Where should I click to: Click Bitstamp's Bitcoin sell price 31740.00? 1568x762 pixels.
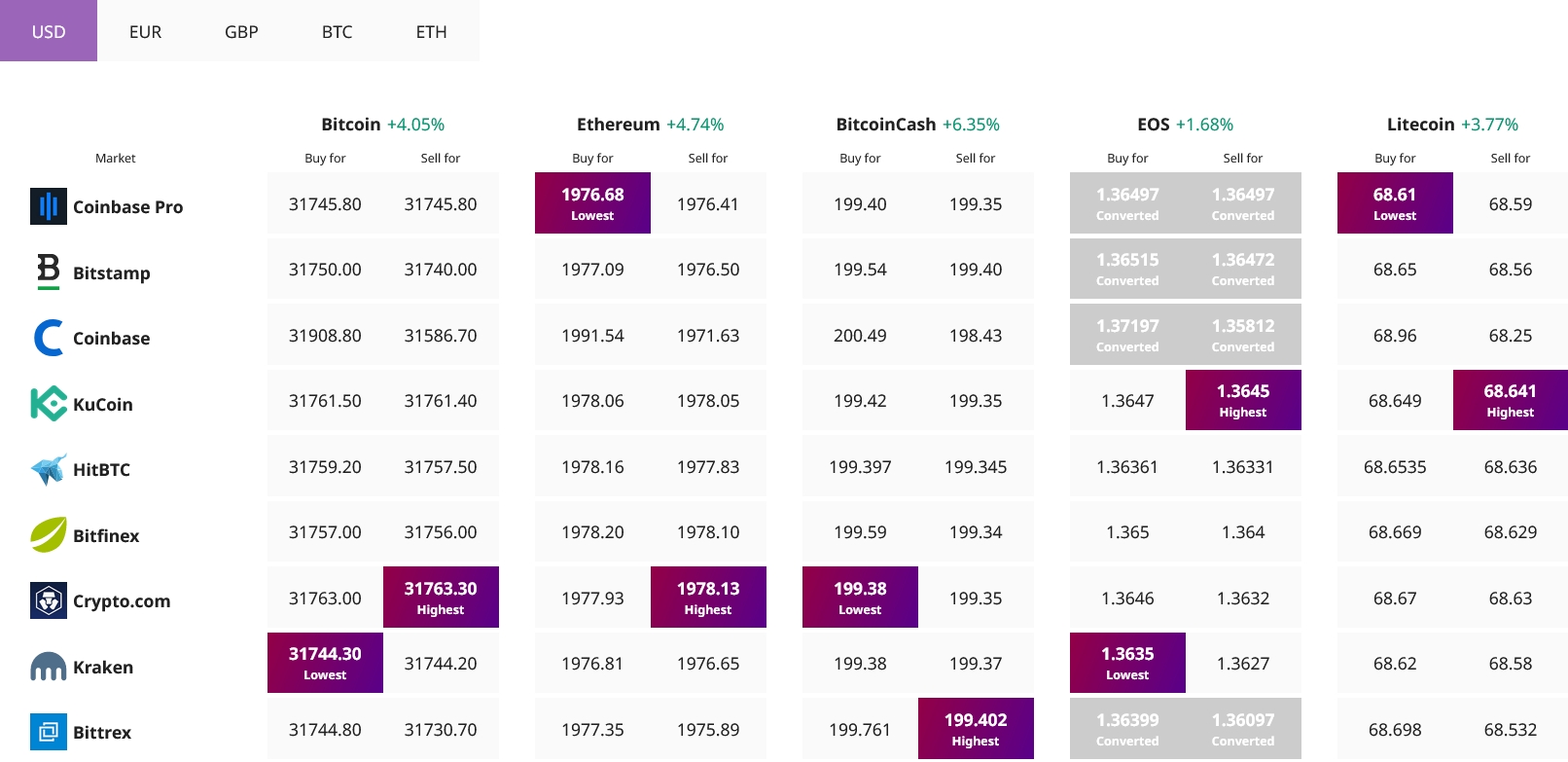point(441,269)
